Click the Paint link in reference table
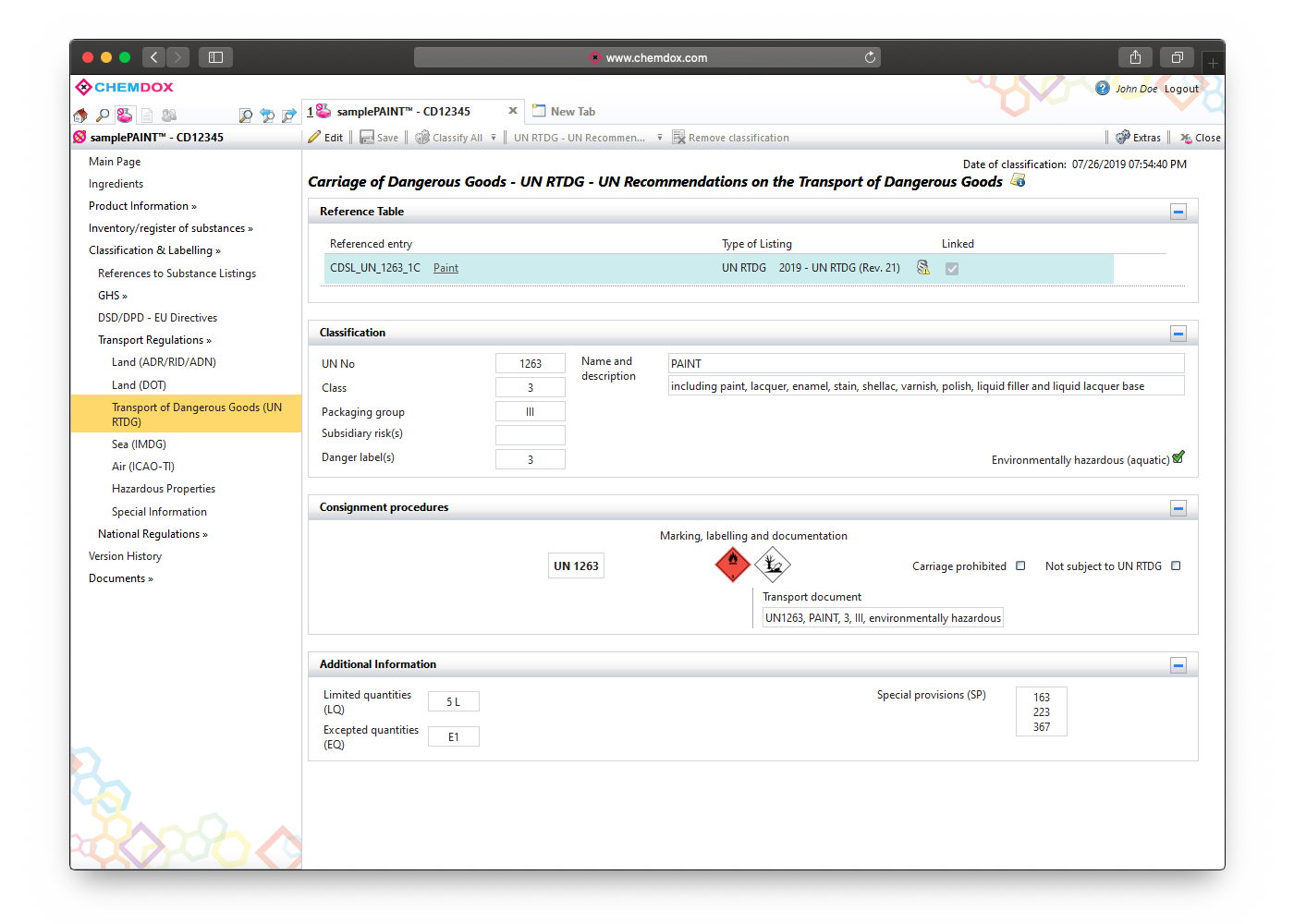 446,268
